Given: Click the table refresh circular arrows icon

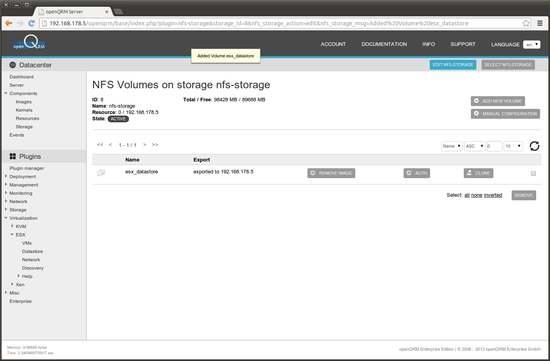Looking at the screenshot, I should click(534, 146).
